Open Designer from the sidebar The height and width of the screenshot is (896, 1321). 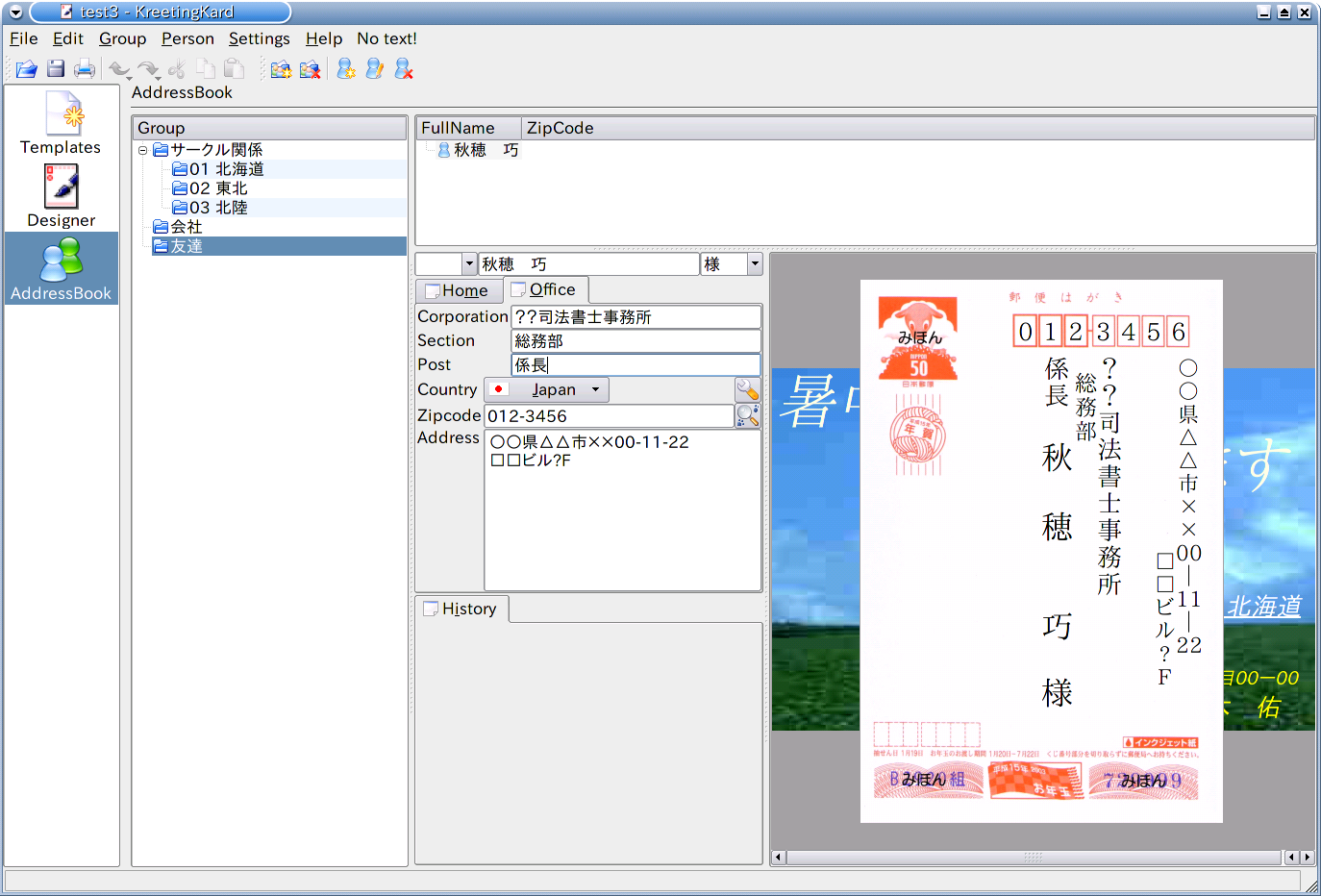[61, 196]
